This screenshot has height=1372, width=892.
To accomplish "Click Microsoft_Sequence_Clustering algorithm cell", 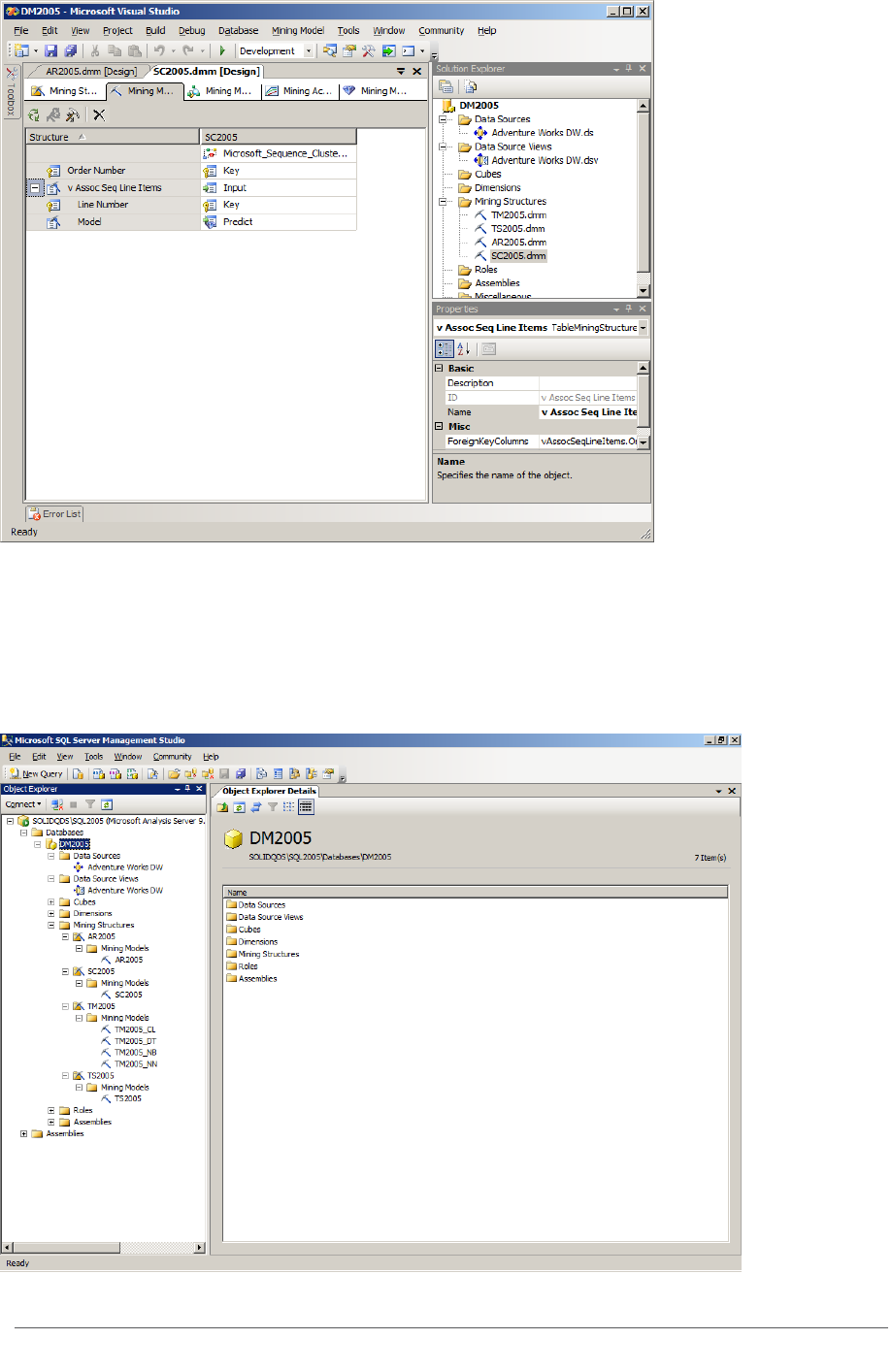I will click(279, 153).
